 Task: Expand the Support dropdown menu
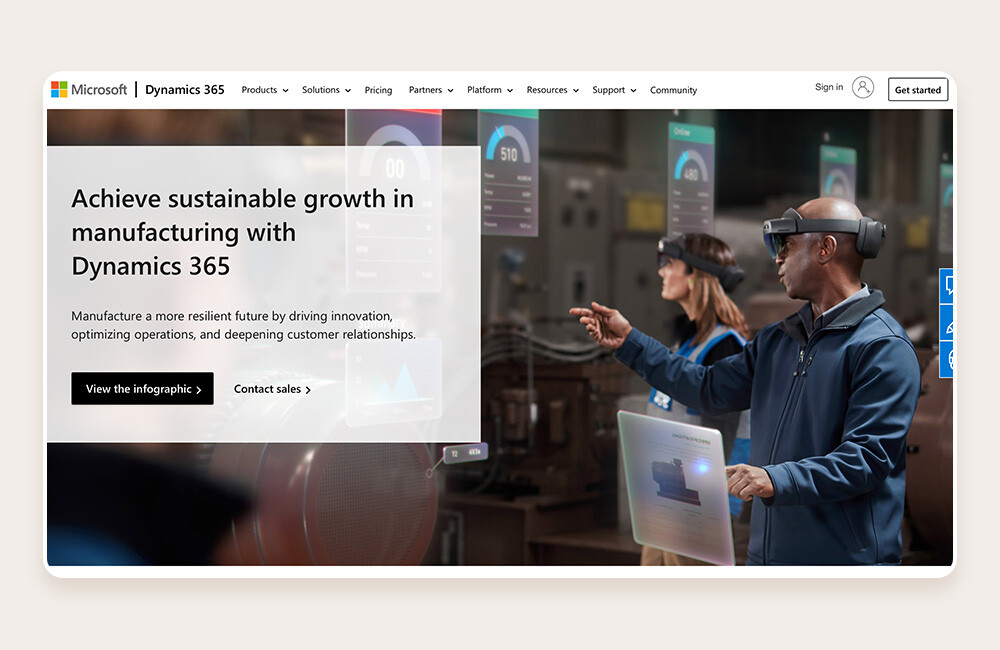pyautogui.click(x=614, y=90)
